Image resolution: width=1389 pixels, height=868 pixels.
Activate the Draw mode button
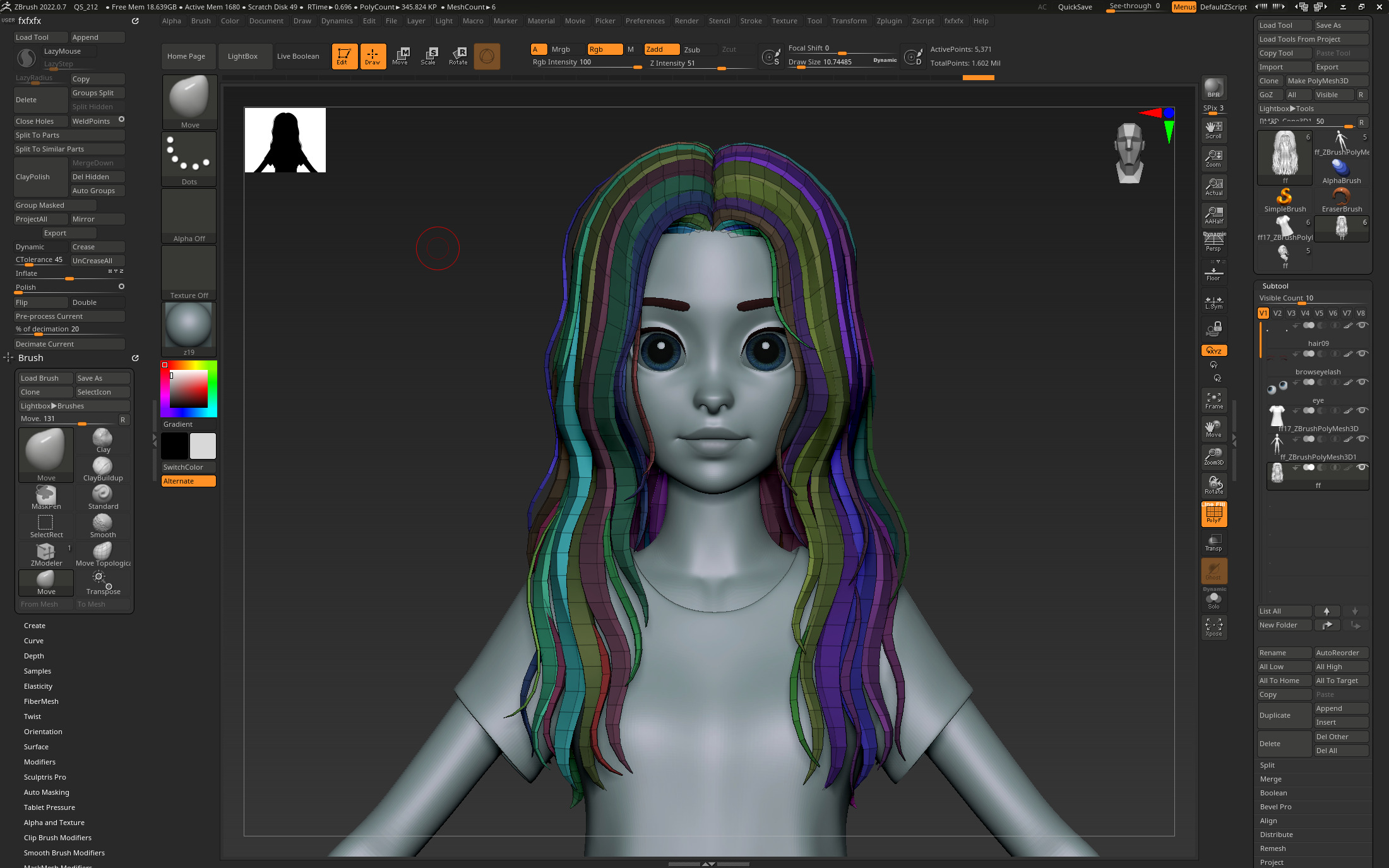tap(373, 56)
